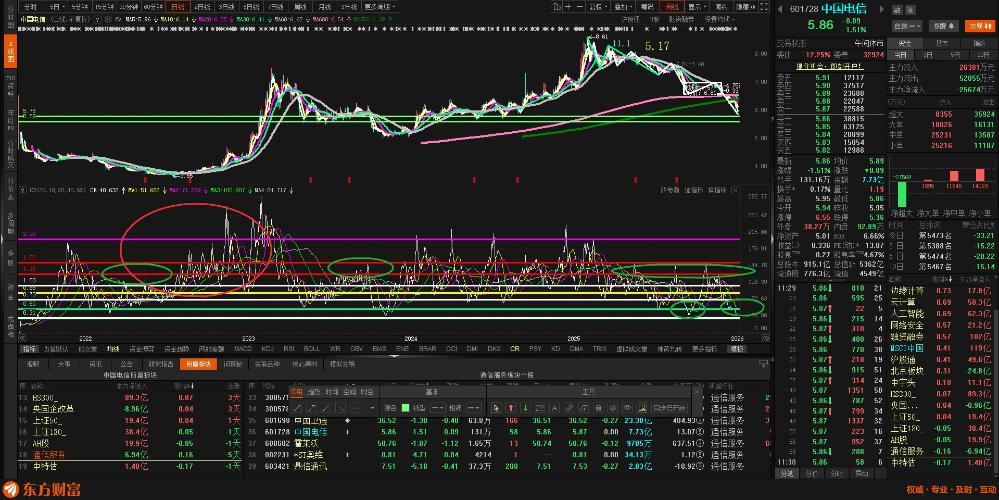Viewport: 999px width, 500px height.
Task: Go to previous stock with left arrow
Action: 780,9
